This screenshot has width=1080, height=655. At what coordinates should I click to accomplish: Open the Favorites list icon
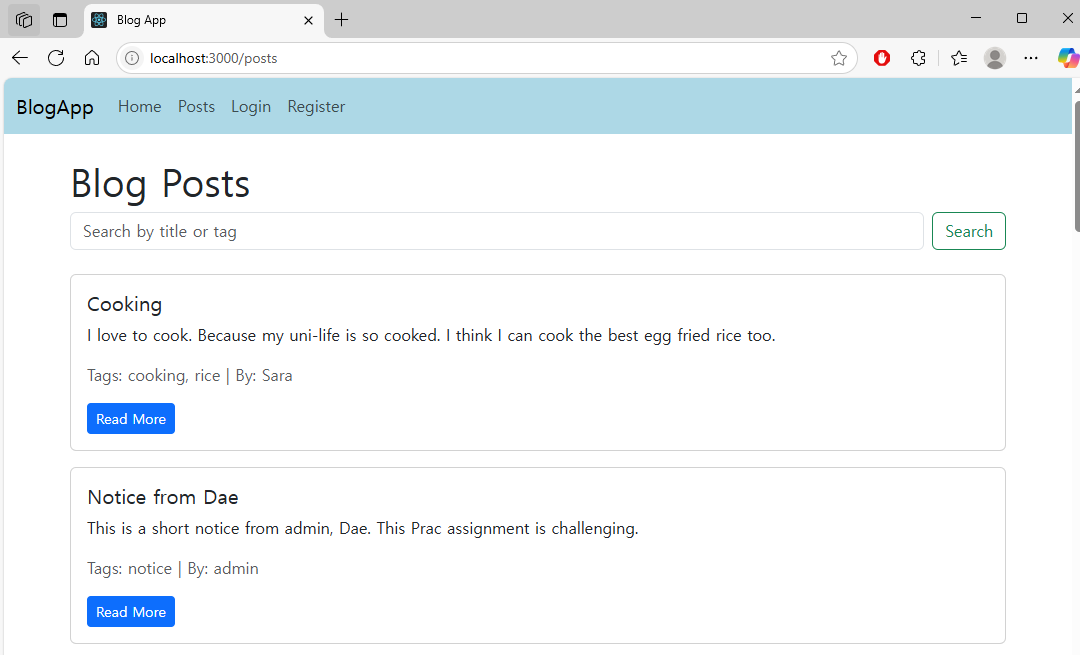click(959, 58)
